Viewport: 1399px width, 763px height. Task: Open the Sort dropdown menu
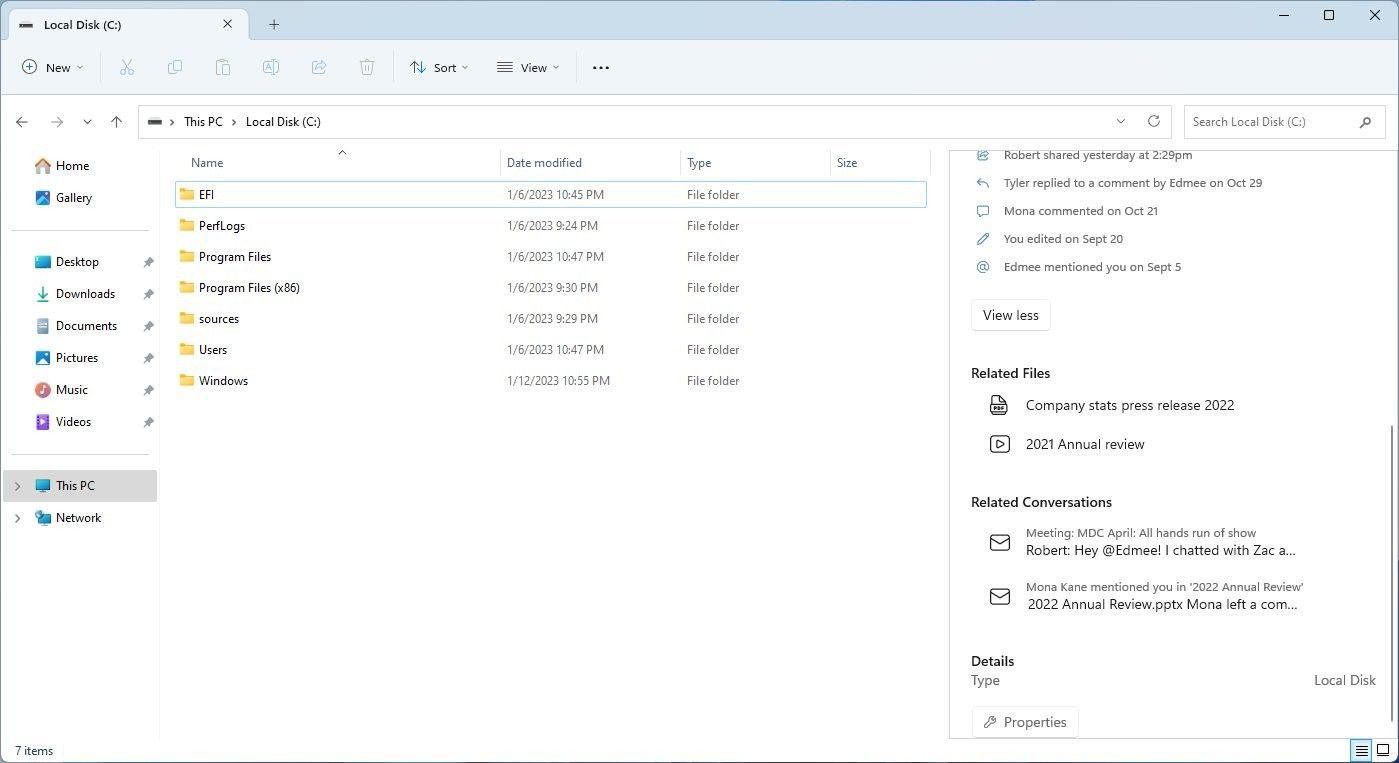[x=439, y=67]
